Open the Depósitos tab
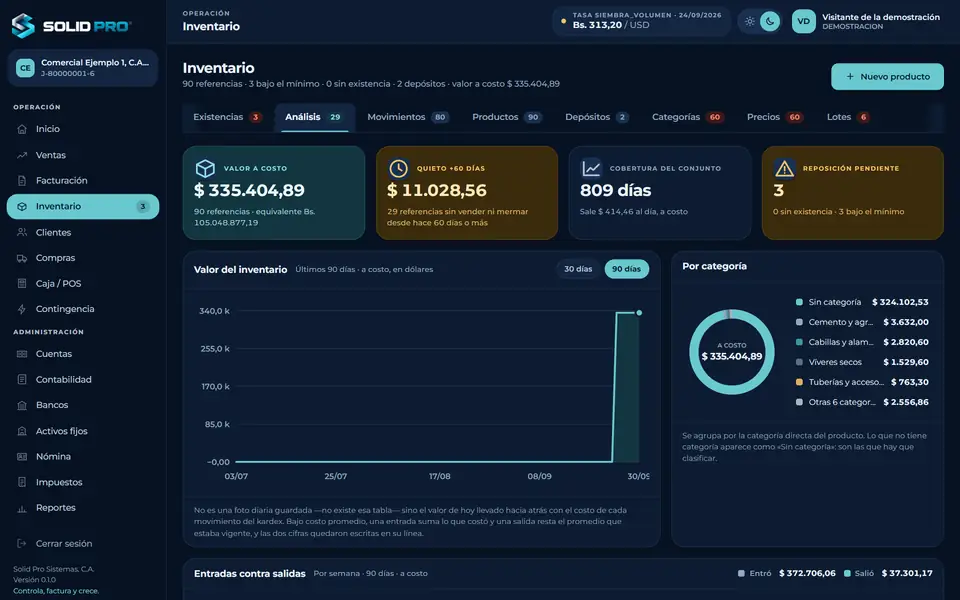Image resolution: width=960 pixels, height=600 pixels. coord(597,117)
